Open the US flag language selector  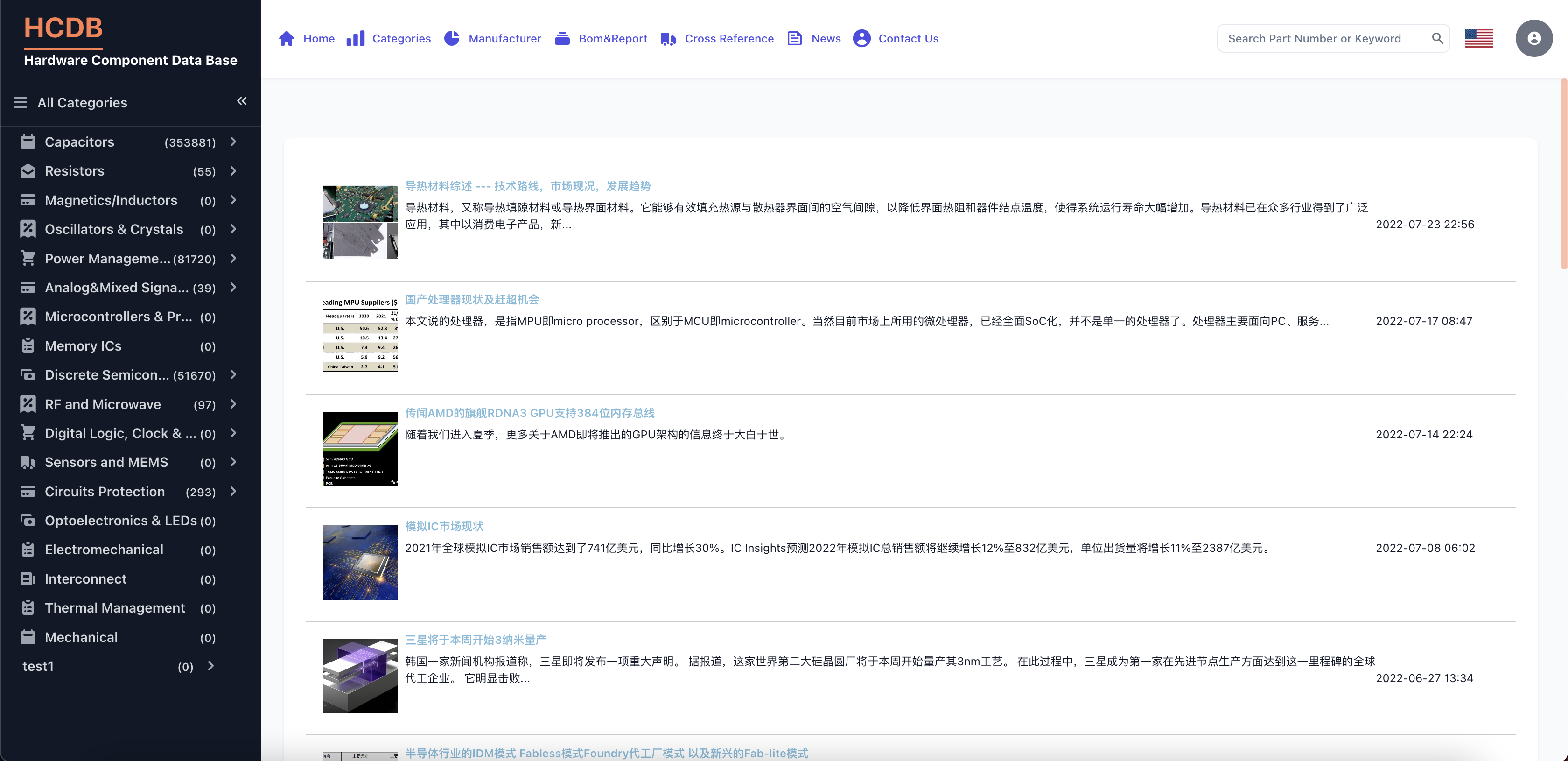[1478, 38]
